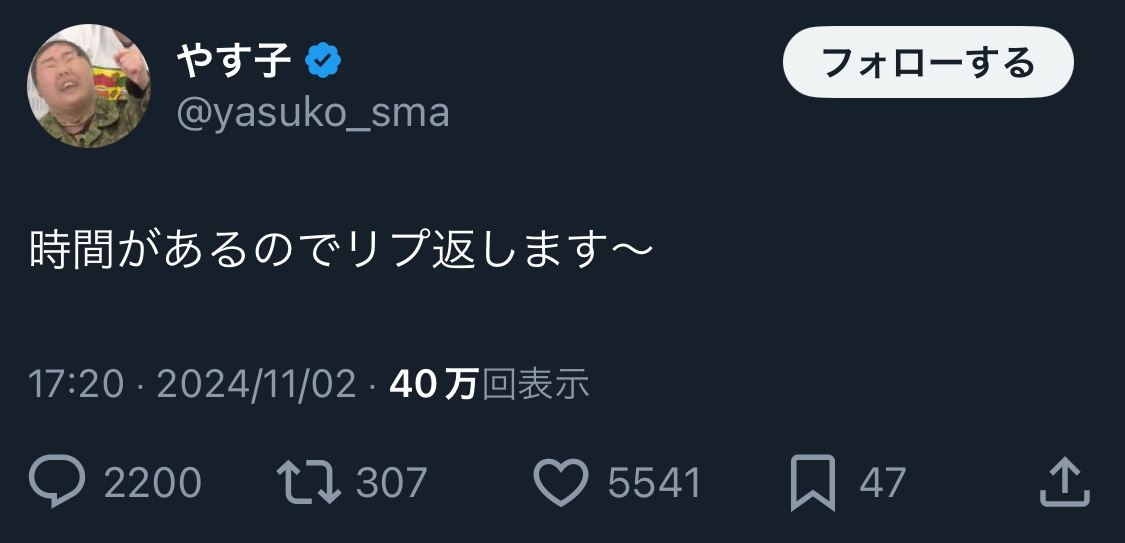Open the やす子 profile picture
Image resolution: width=1125 pixels, height=543 pixels.
point(88,85)
